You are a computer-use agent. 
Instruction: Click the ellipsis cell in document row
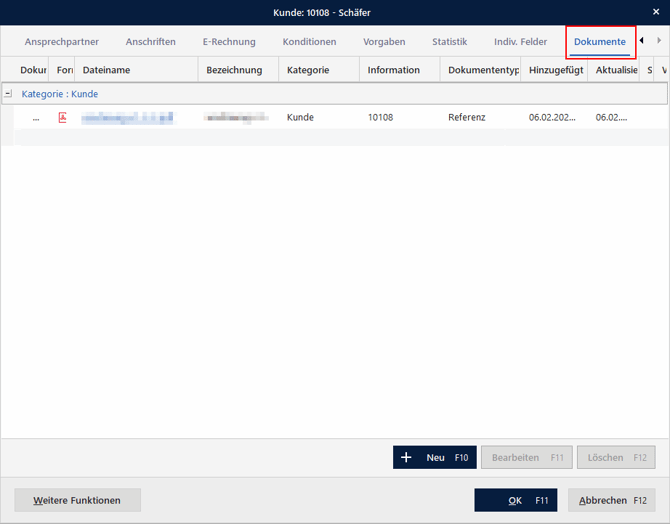pyautogui.click(x=36, y=117)
